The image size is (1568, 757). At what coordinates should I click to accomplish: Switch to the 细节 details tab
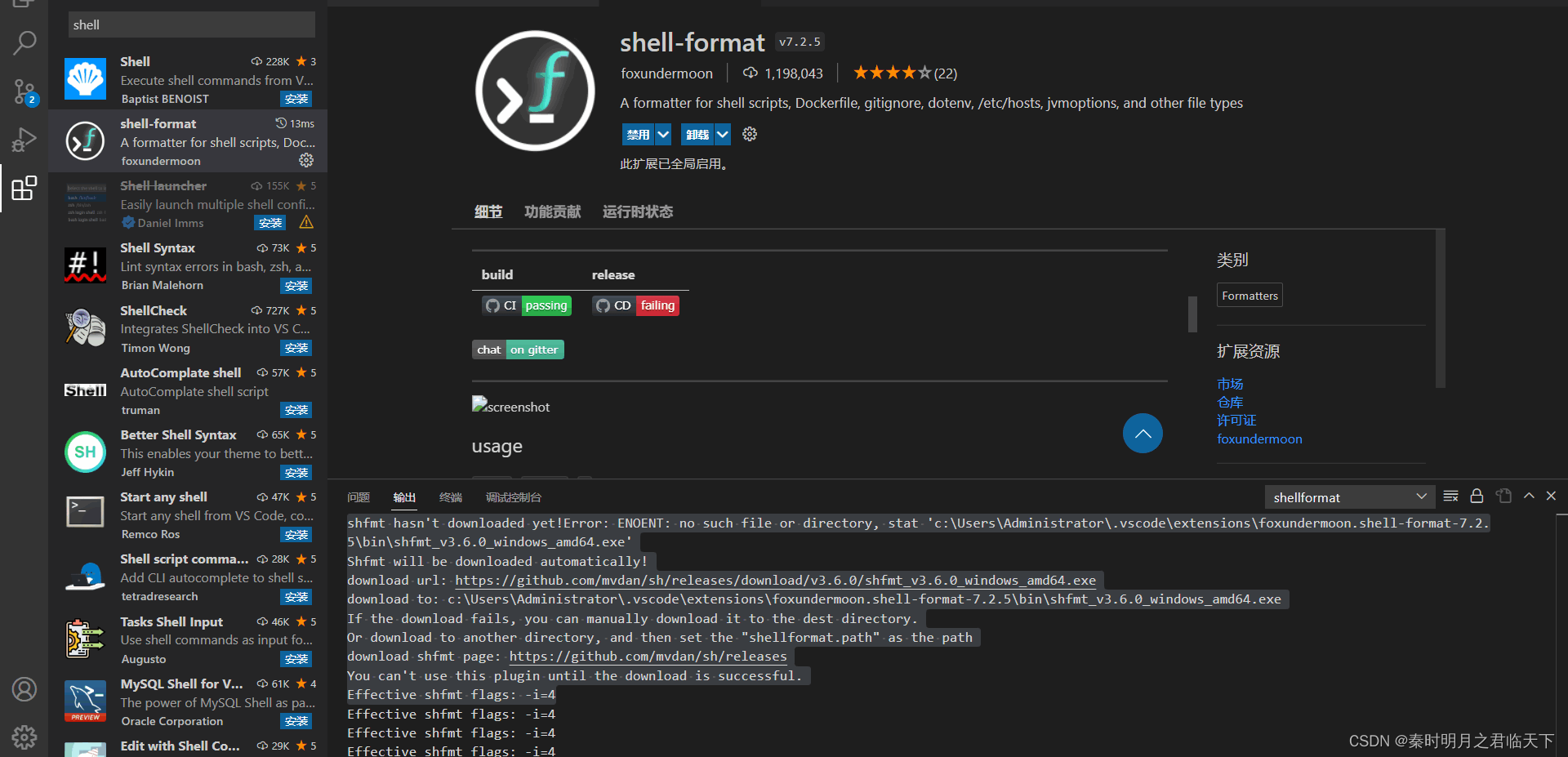point(488,212)
